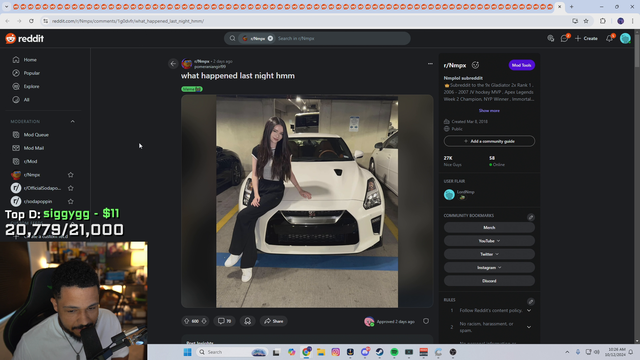Open the Reddit home logo
640x360 pixels.
click(x=24, y=38)
